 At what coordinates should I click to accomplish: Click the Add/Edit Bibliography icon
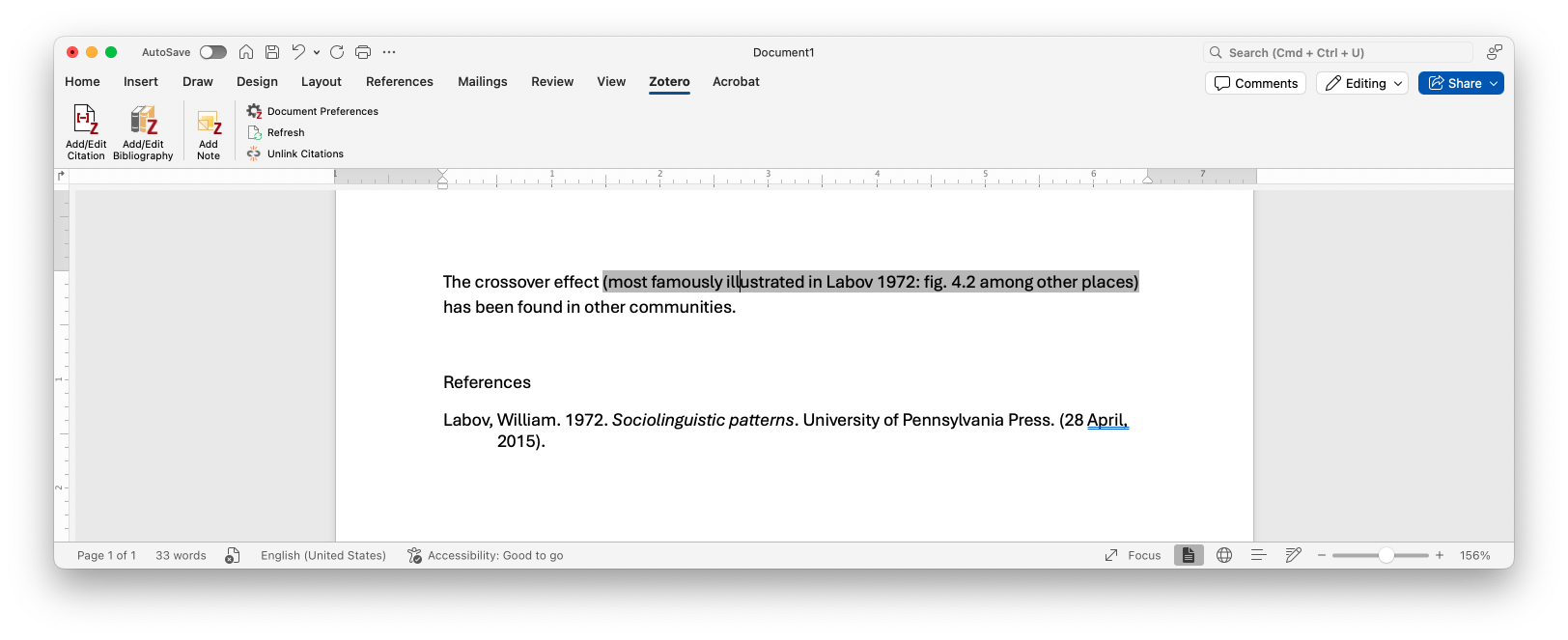(x=143, y=122)
